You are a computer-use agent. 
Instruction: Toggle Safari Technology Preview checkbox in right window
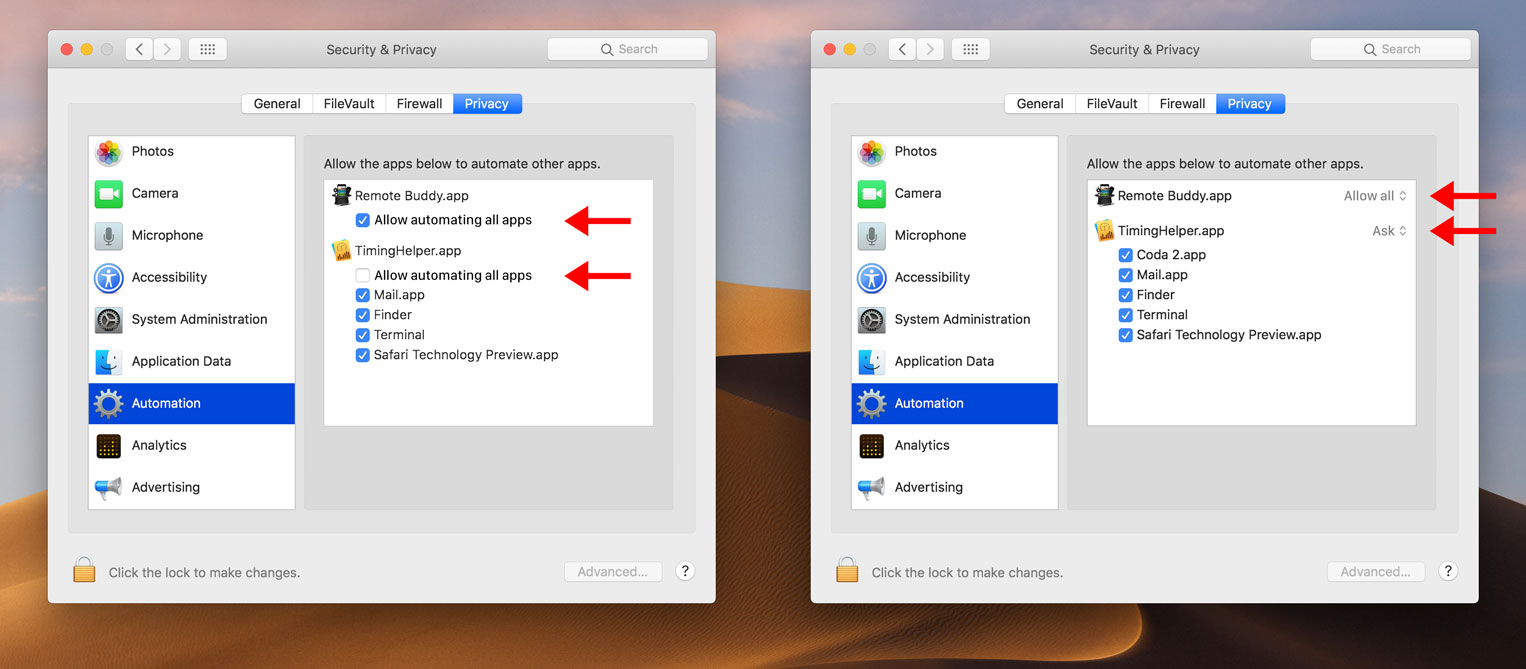tap(1126, 335)
